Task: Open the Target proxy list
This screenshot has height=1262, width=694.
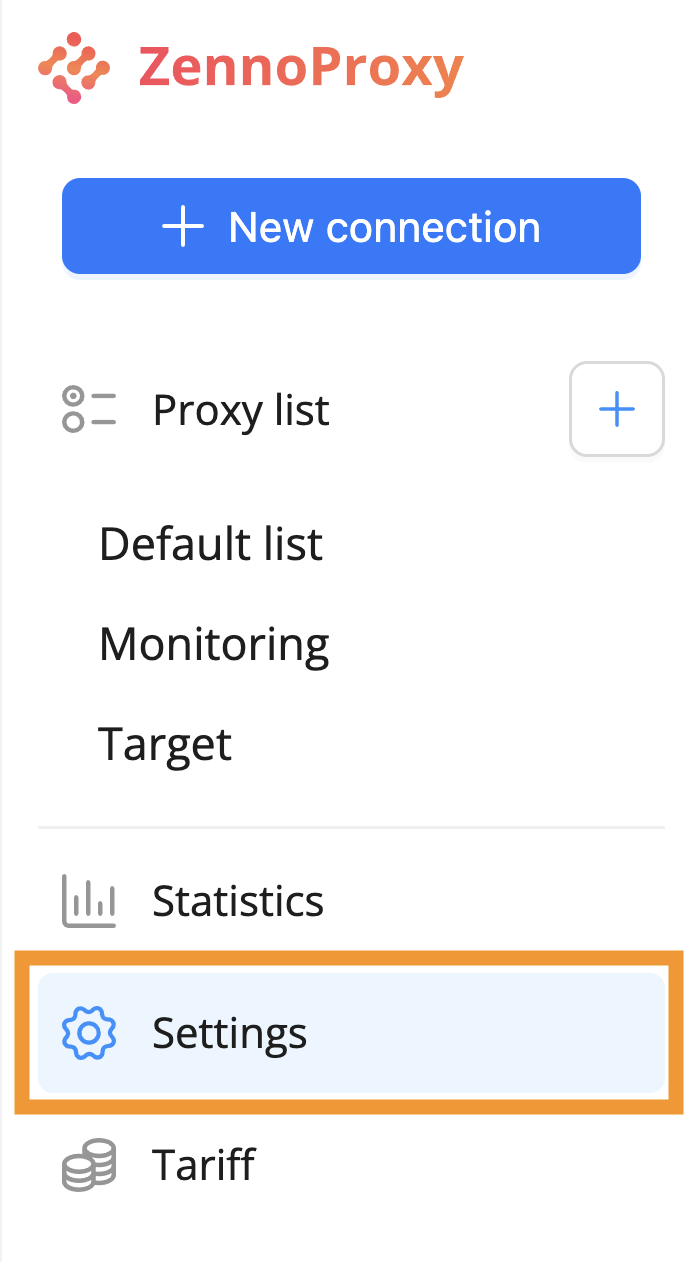Action: tap(165, 744)
